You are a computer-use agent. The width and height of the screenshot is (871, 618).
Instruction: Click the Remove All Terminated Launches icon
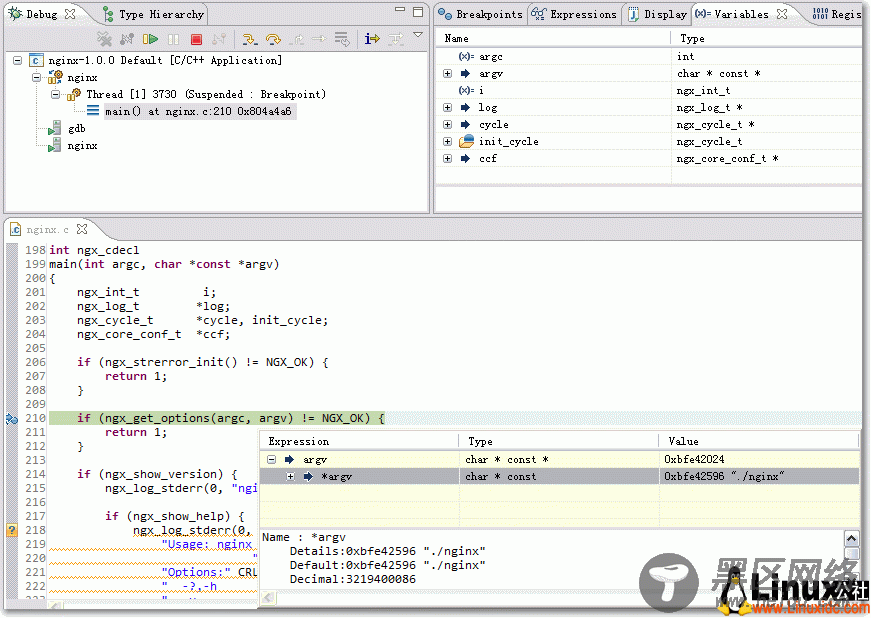tap(104, 39)
